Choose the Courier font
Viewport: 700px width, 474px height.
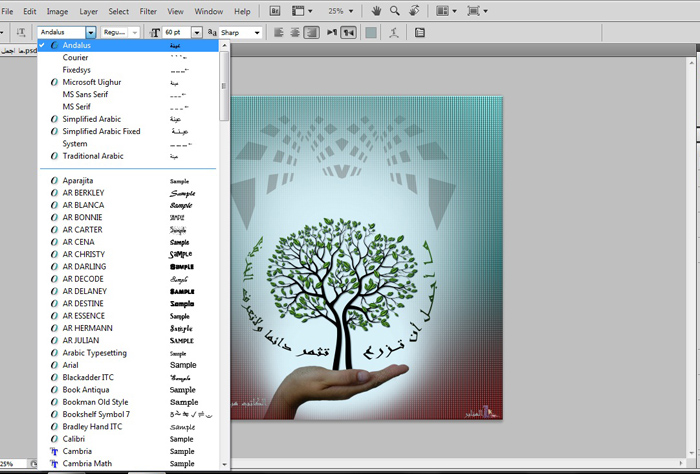pyautogui.click(x=128, y=58)
